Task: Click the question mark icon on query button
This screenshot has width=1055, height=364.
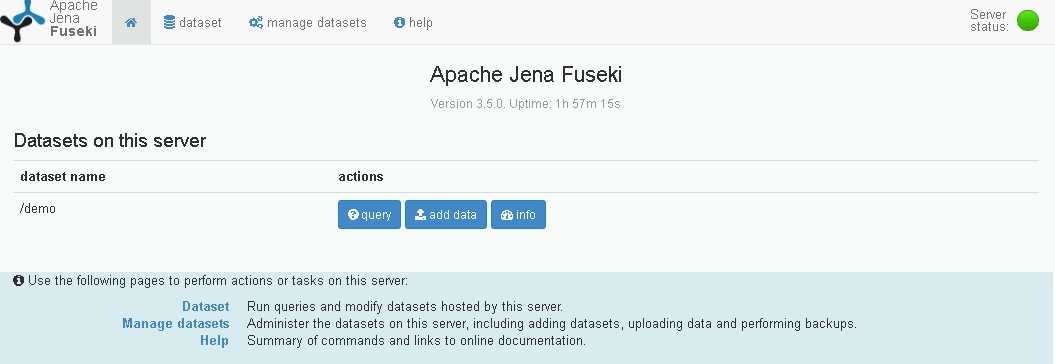Action: (x=353, y=215)
